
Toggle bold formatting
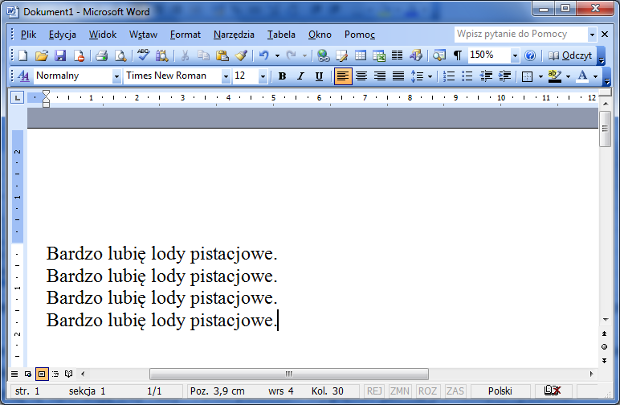282,76
